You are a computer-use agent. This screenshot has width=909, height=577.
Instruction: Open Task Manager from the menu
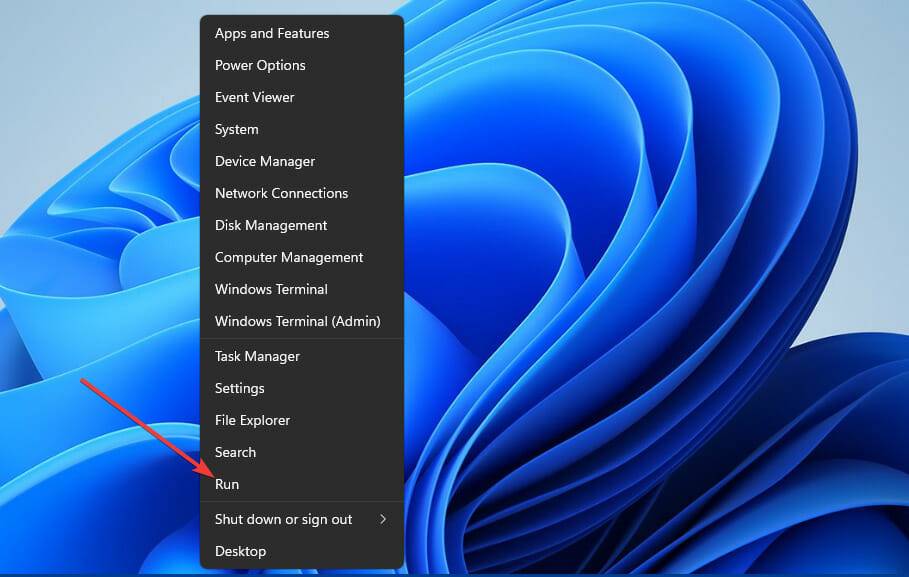pos(301,356)
